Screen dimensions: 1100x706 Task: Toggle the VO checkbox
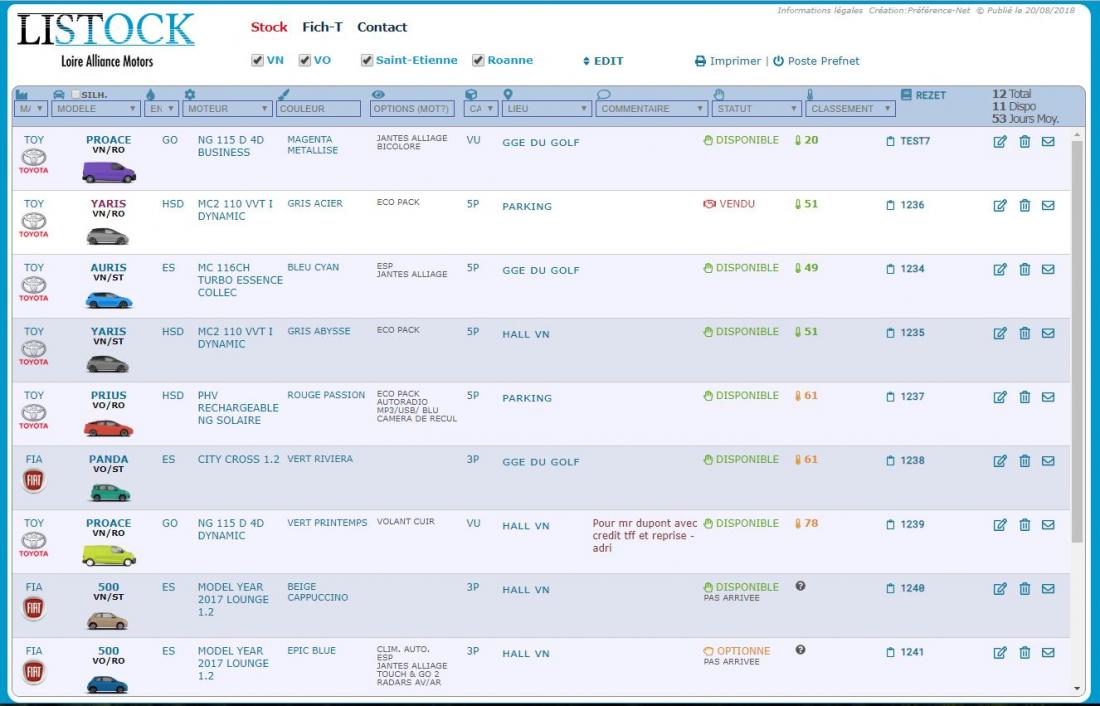coord(304,60)
